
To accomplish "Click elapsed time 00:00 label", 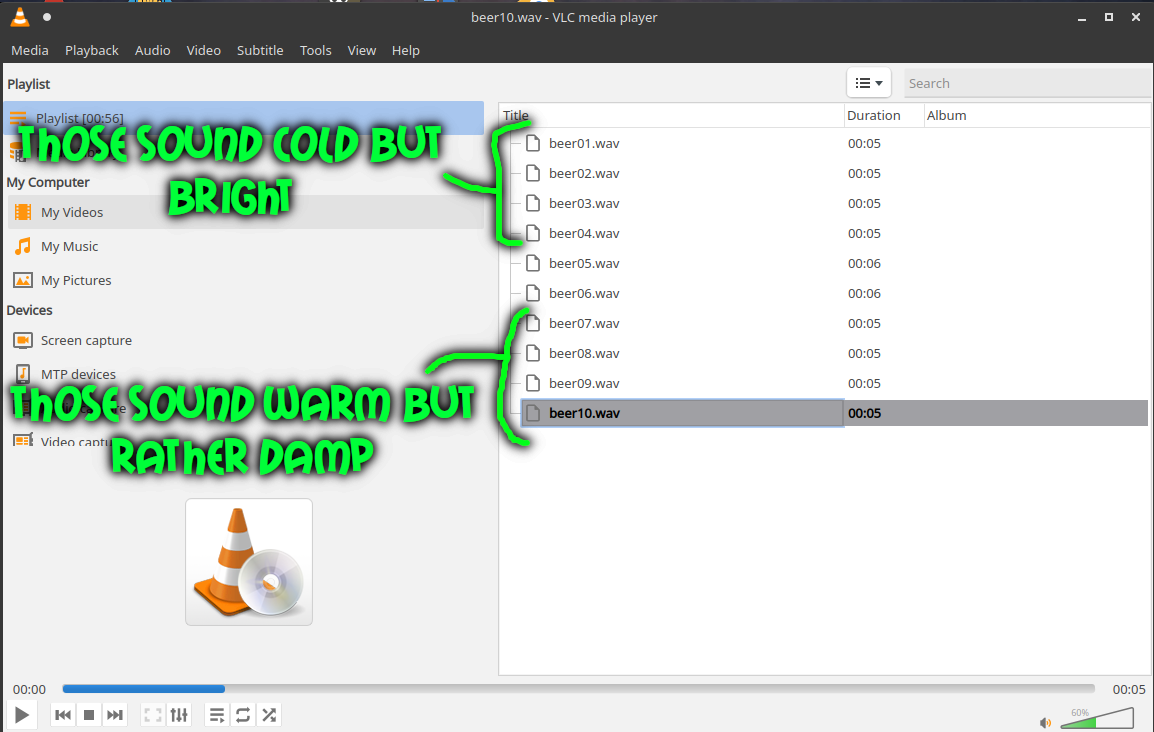I will [x=29, y=689].
